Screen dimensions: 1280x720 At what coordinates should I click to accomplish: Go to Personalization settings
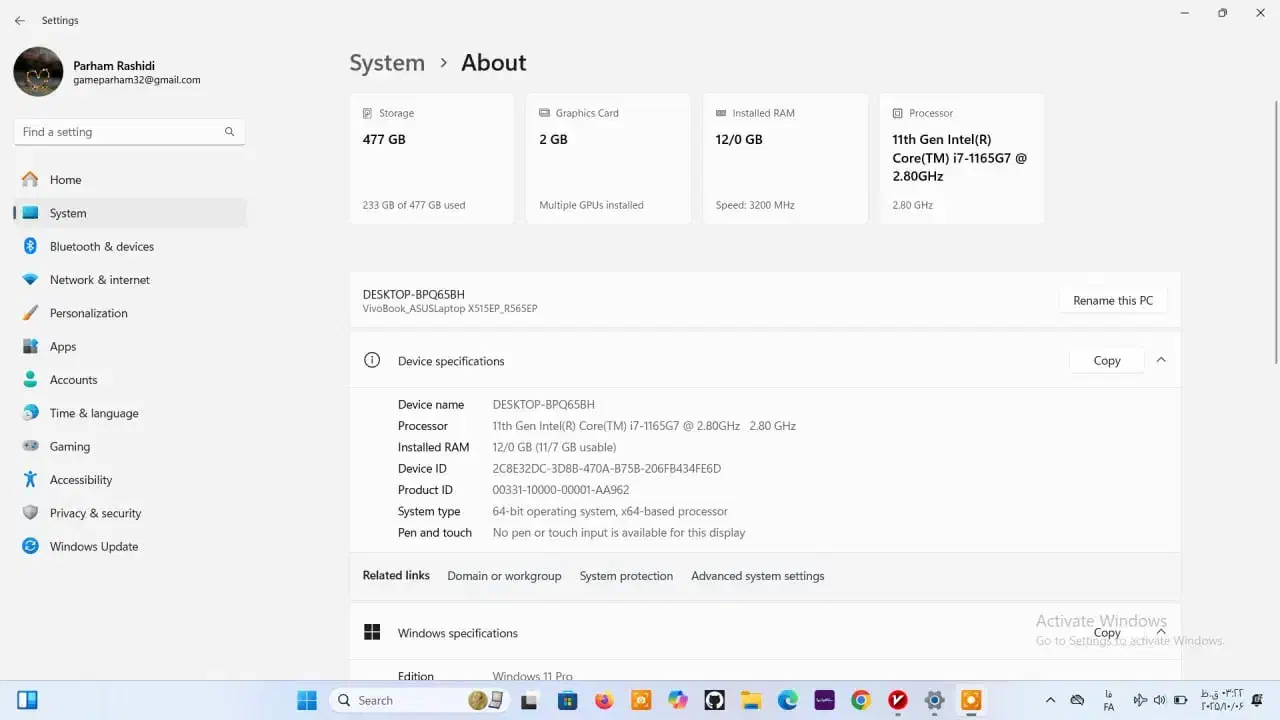tap(88, 313)
